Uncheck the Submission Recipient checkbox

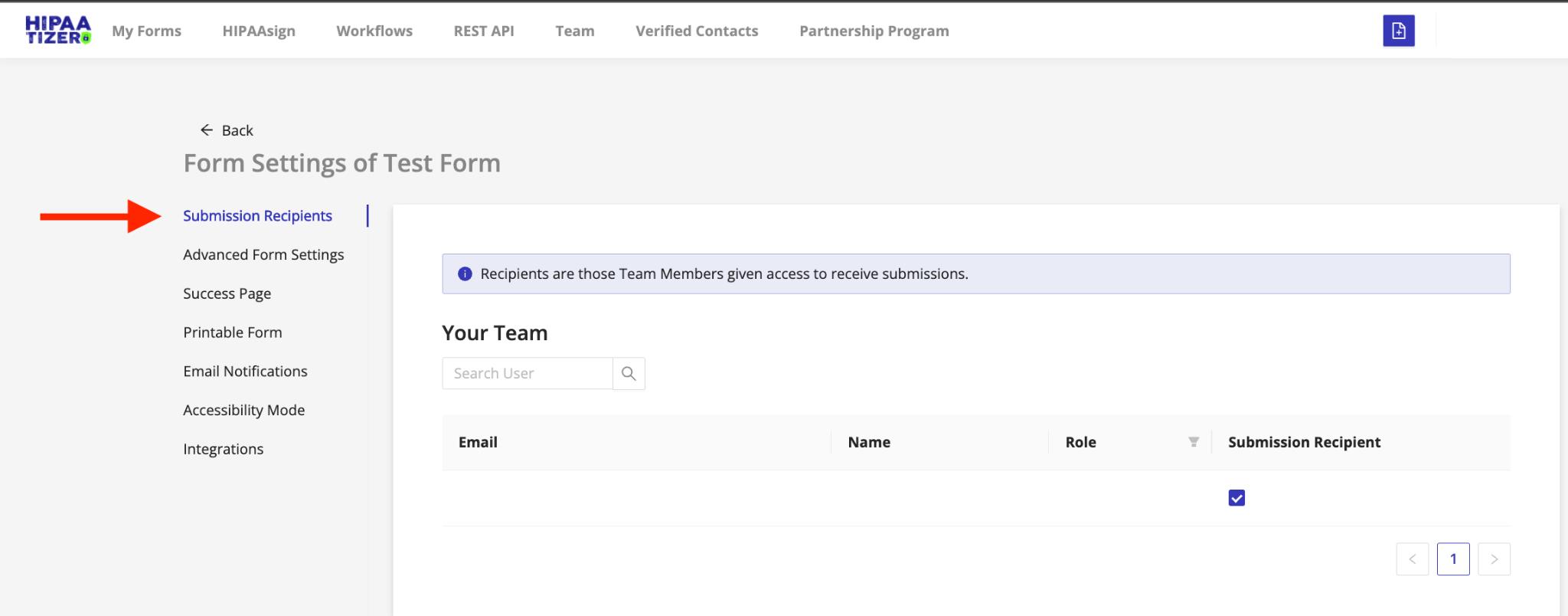pos(1236,498)
